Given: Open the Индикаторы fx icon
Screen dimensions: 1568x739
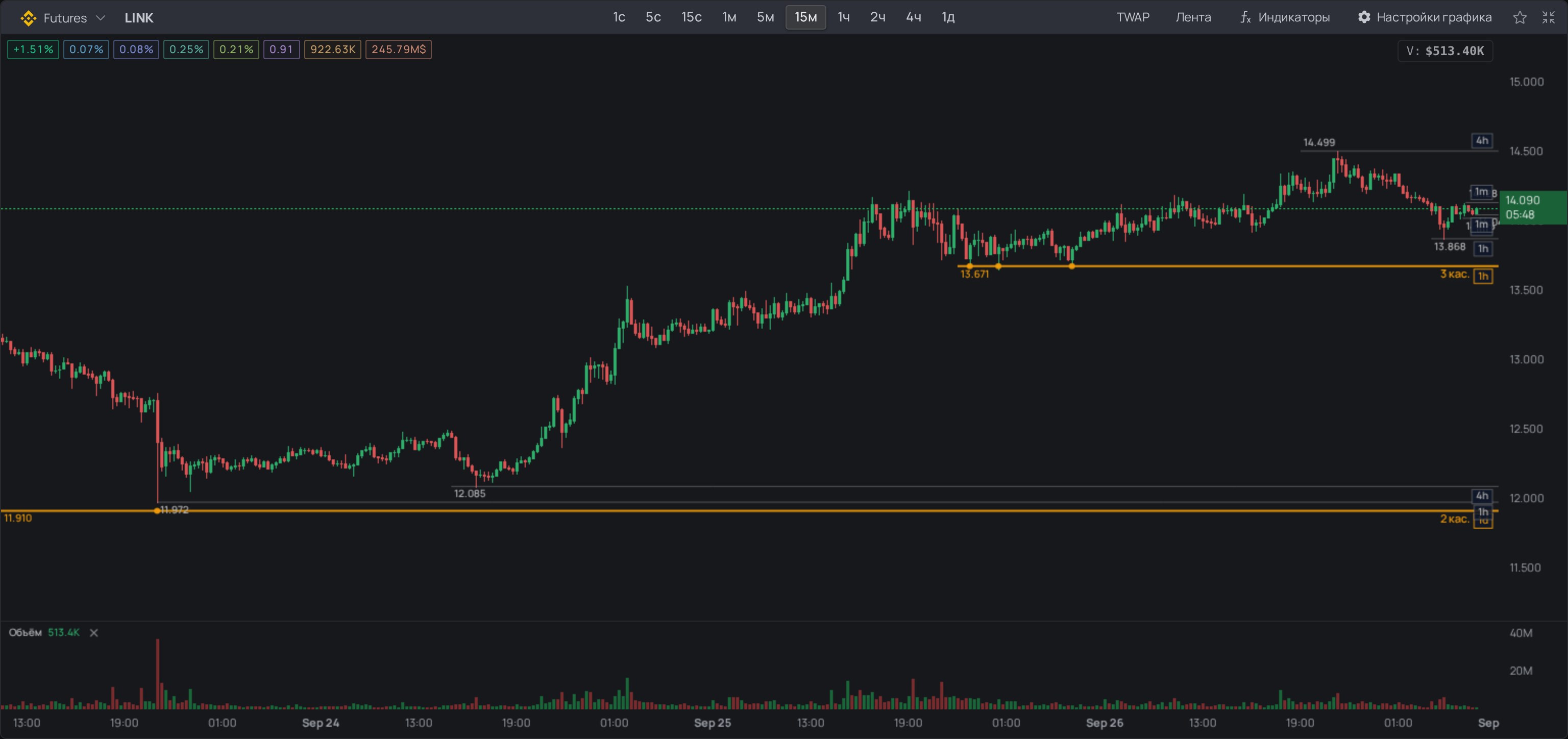Looking at the screenshot, I should point(1245,18).
